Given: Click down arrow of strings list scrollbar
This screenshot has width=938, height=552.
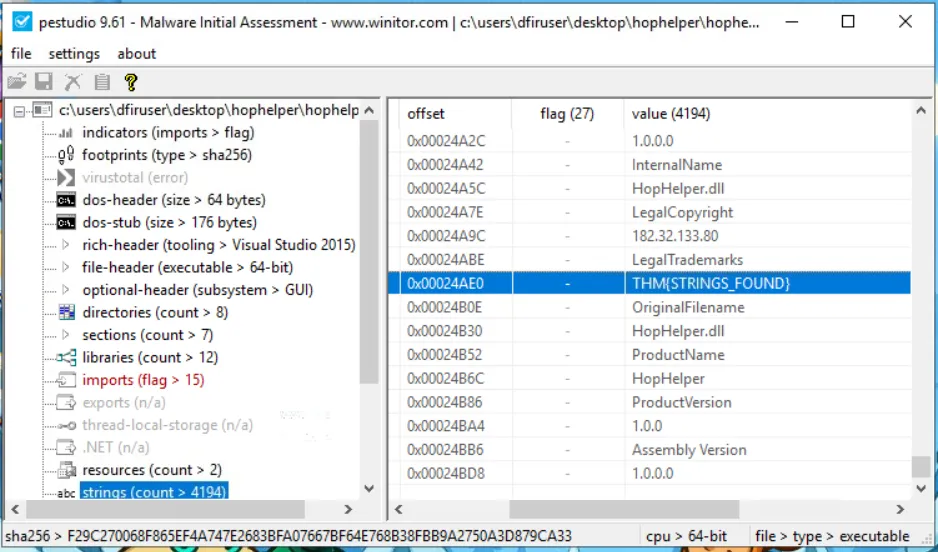Looking at the screenshot, I should pos(921,489).
